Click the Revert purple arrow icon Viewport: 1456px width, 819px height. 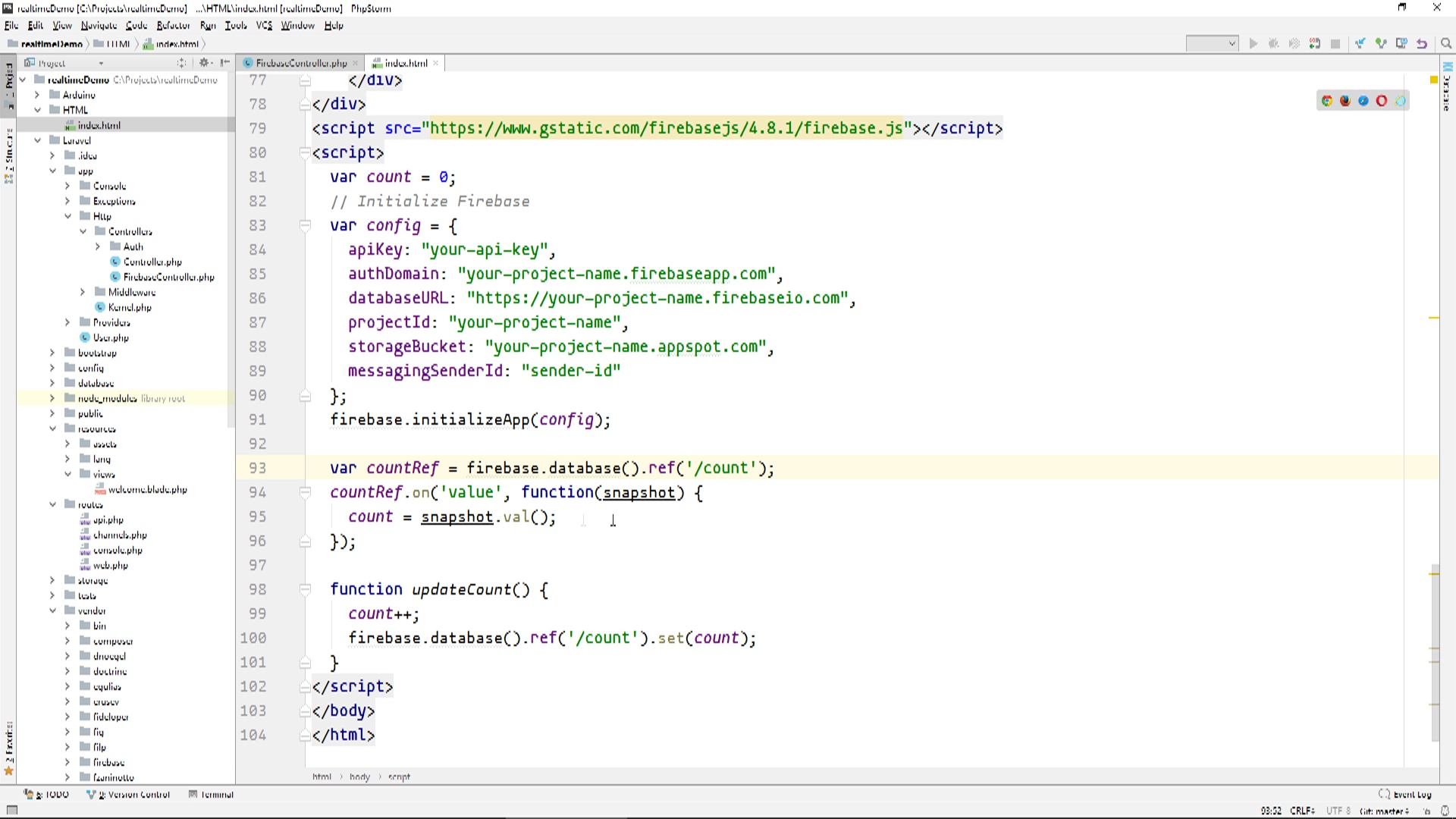click(1422, 43)
